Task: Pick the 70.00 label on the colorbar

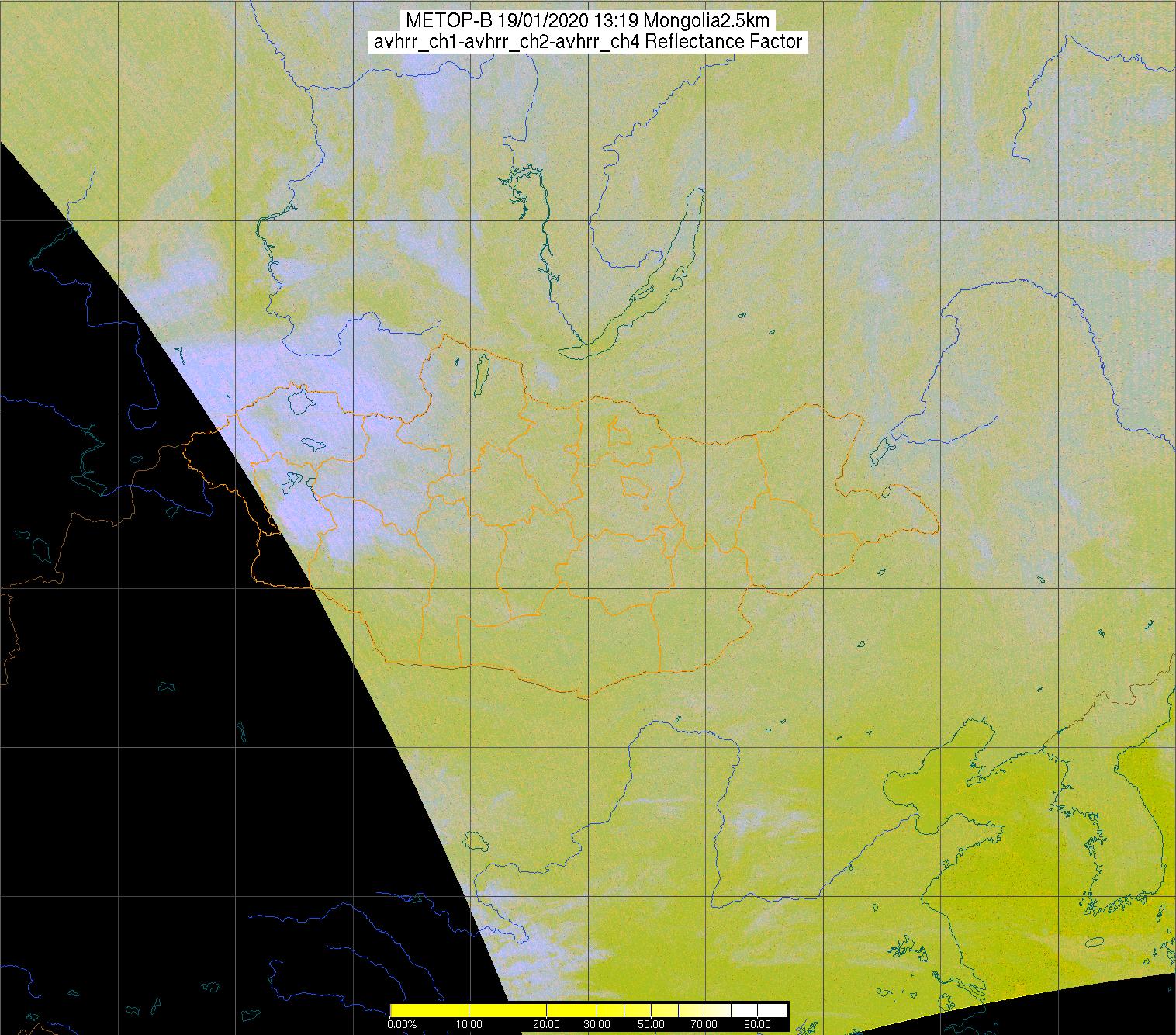Action: tap(704, 1024)
